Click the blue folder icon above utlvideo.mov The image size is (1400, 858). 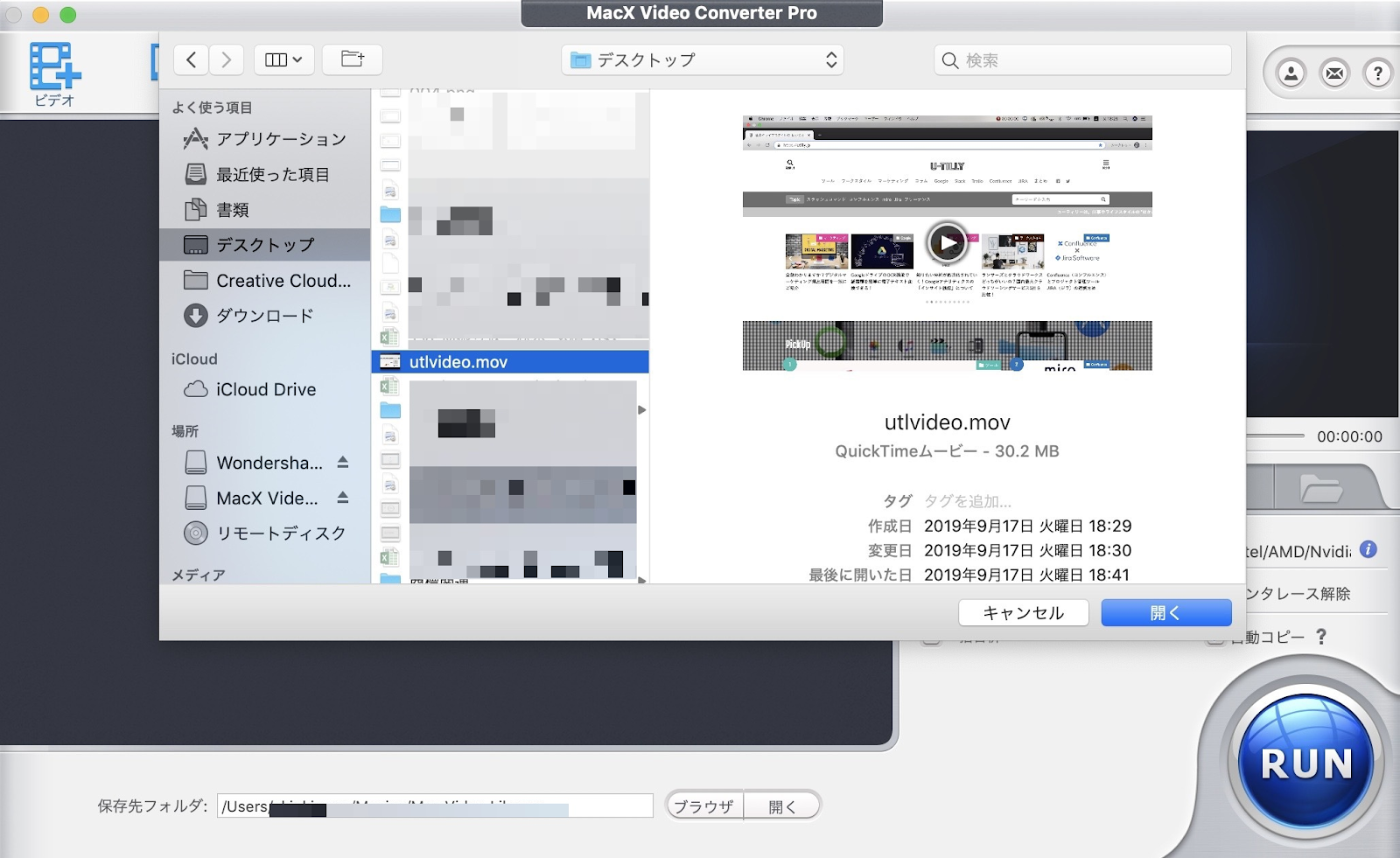pyautogui.click(x=390, y=214)
